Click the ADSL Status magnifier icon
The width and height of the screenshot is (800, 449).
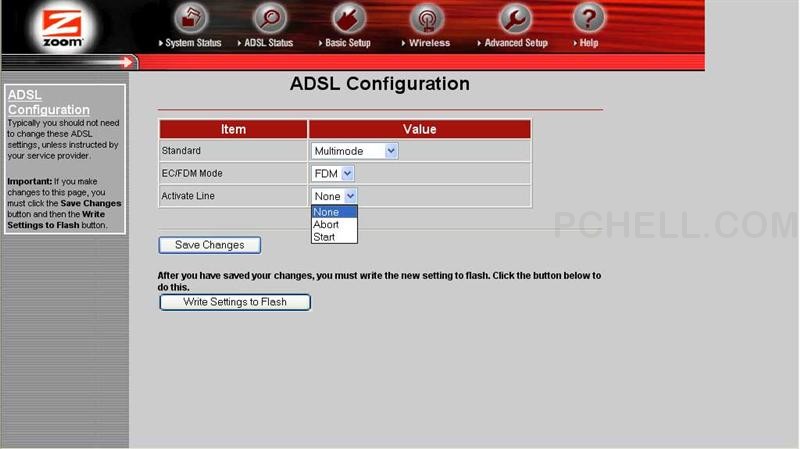pos(268,18)
